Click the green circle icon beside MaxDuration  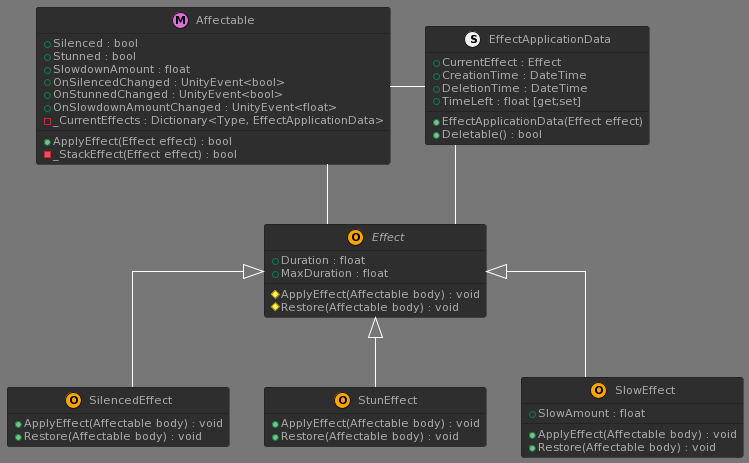(275, 274)
